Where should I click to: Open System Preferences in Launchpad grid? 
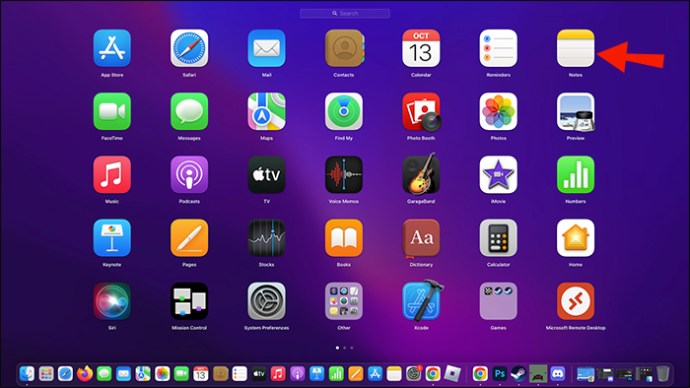(x=266, y=301)
